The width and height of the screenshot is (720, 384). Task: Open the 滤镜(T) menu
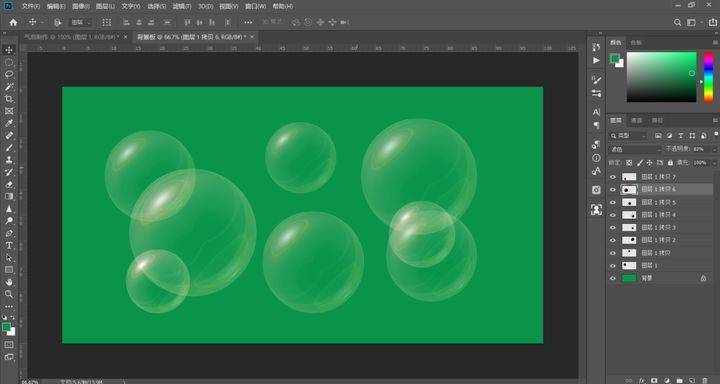pyautogui.click(x=182, y=6)
